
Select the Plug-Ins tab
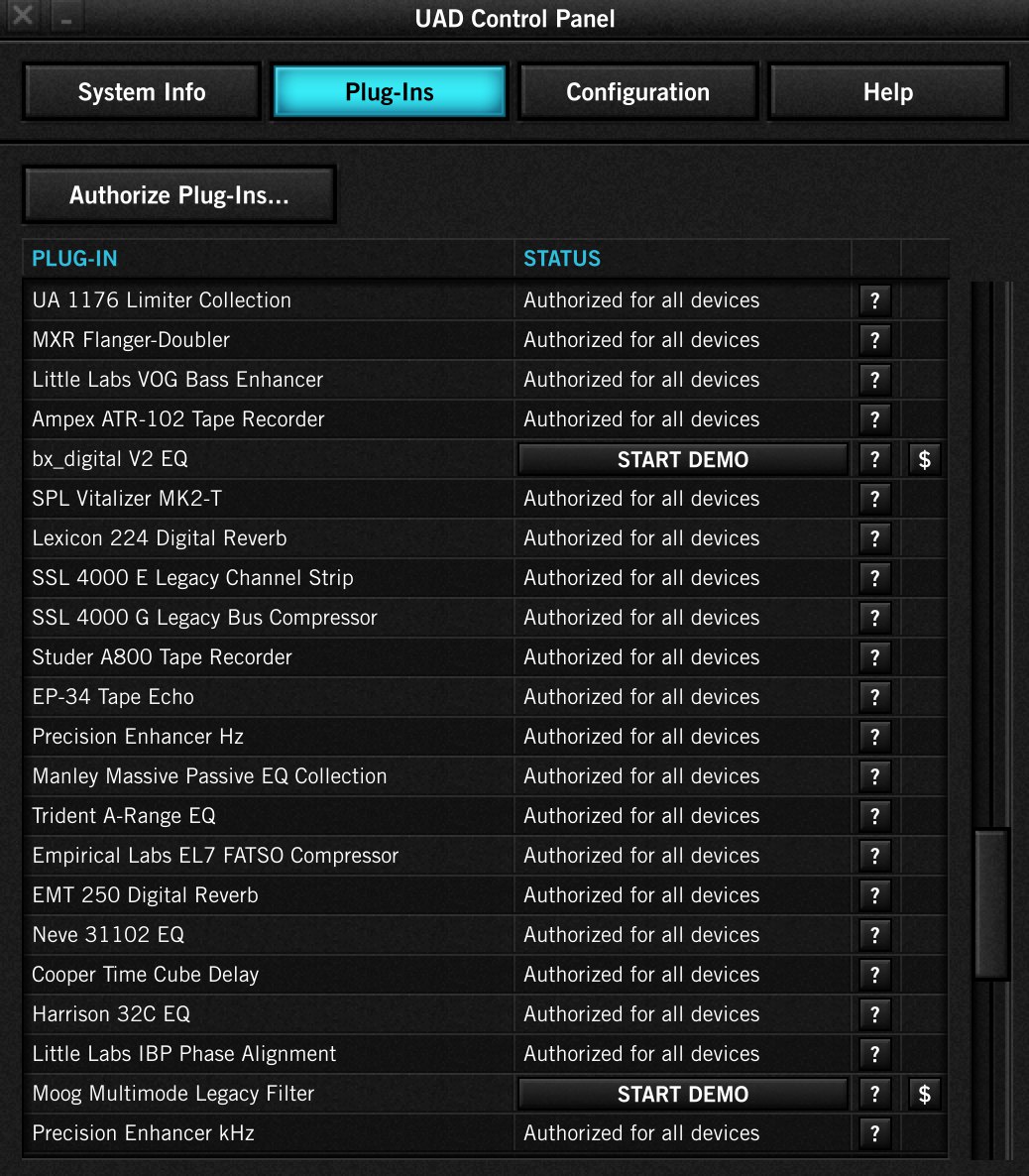pos(390,92)
